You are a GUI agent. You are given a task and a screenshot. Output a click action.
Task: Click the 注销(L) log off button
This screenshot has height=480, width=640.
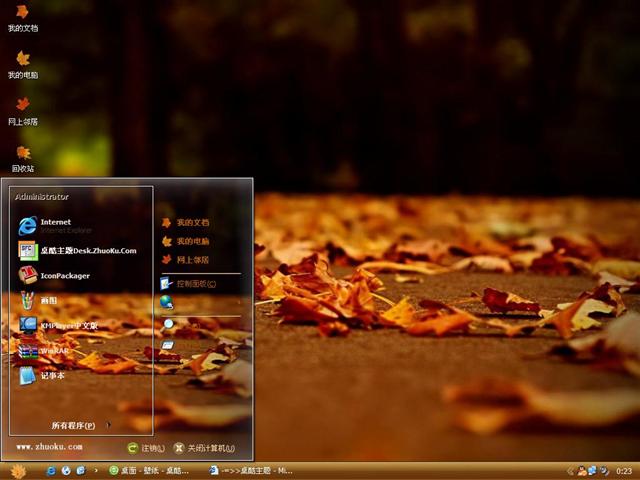coord(146,448)
